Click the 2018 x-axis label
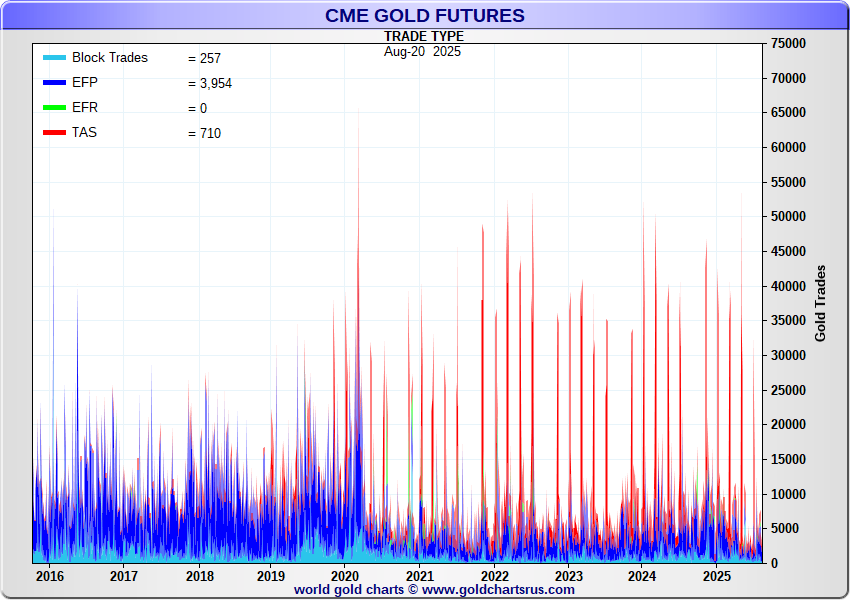Viewport: 850px width, 600px height. pyautogui.click(x=199, y=576)
